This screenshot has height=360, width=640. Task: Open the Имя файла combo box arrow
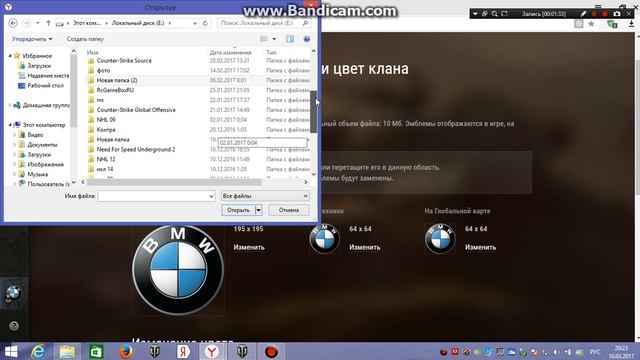[x=211, y=196]
